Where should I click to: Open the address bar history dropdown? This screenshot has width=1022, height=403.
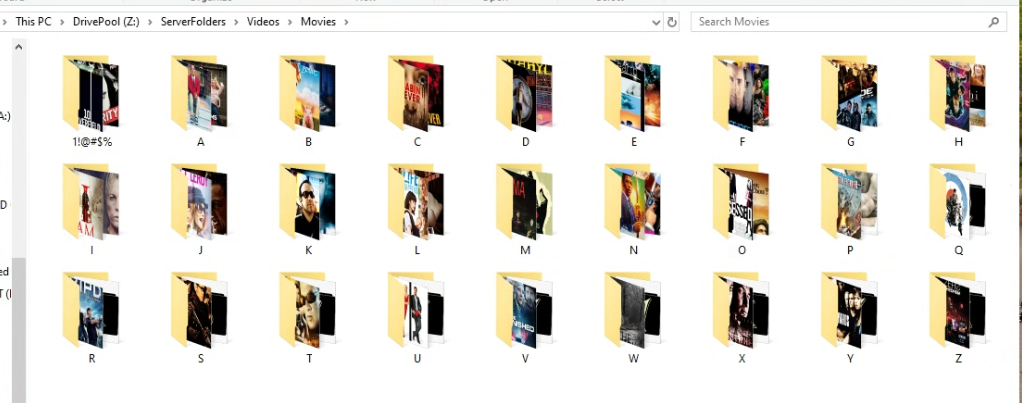[656, 22]
